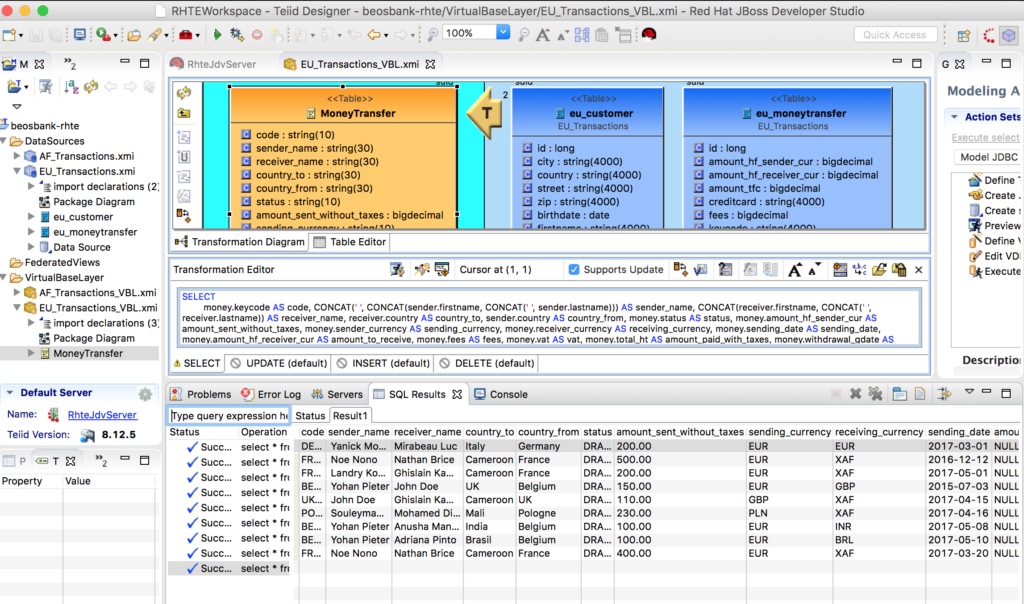Screen dimensions: 1024x604
Task: Run the project with the green Run icon
Action: (217, 33)
